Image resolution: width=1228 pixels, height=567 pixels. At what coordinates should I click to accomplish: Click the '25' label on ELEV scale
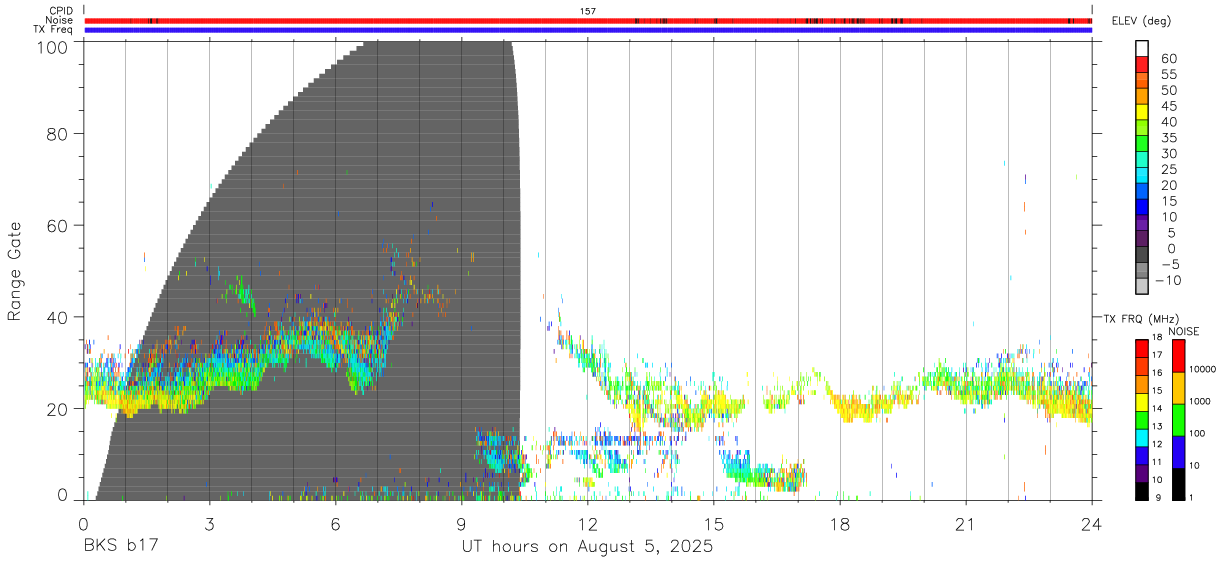[1168, 170]
